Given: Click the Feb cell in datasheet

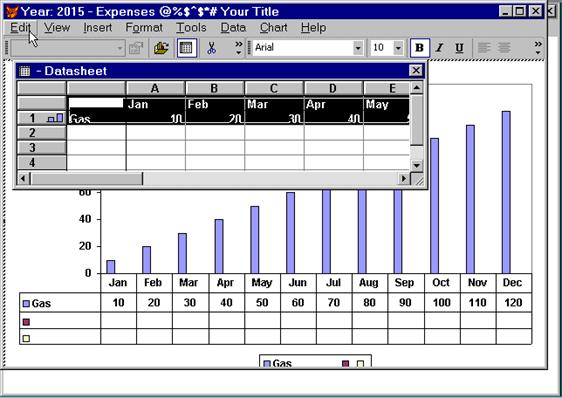Looking at the screenshot, I should click(215, 104).
